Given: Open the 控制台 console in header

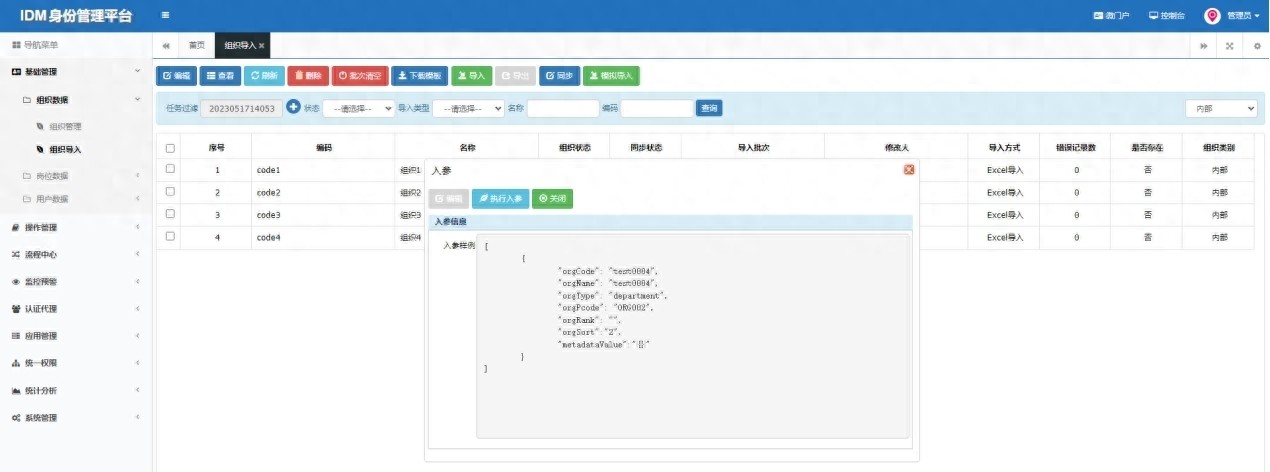Looking at the screenshot, I should [x=1167, y=15].
